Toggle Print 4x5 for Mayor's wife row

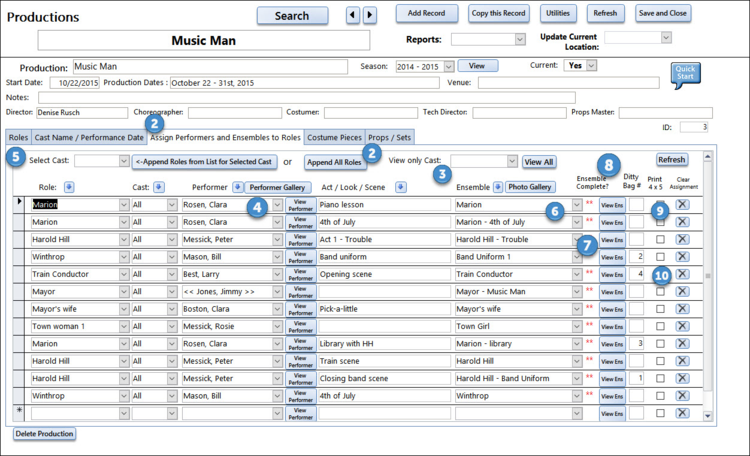click(661, 309)
